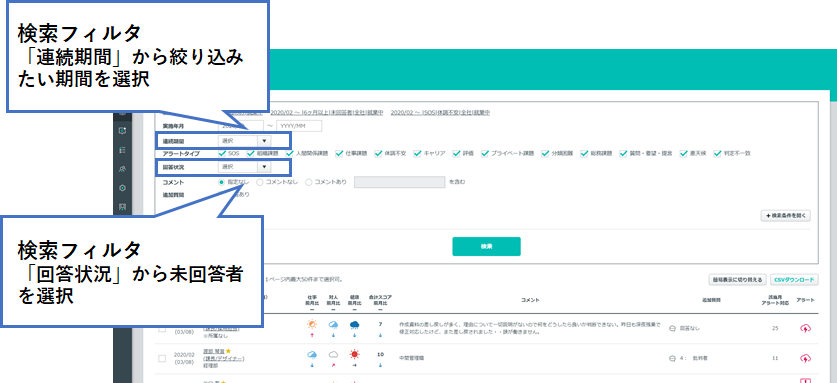Click the rainy 対人 weather icon in first row

tap(333, 324)
